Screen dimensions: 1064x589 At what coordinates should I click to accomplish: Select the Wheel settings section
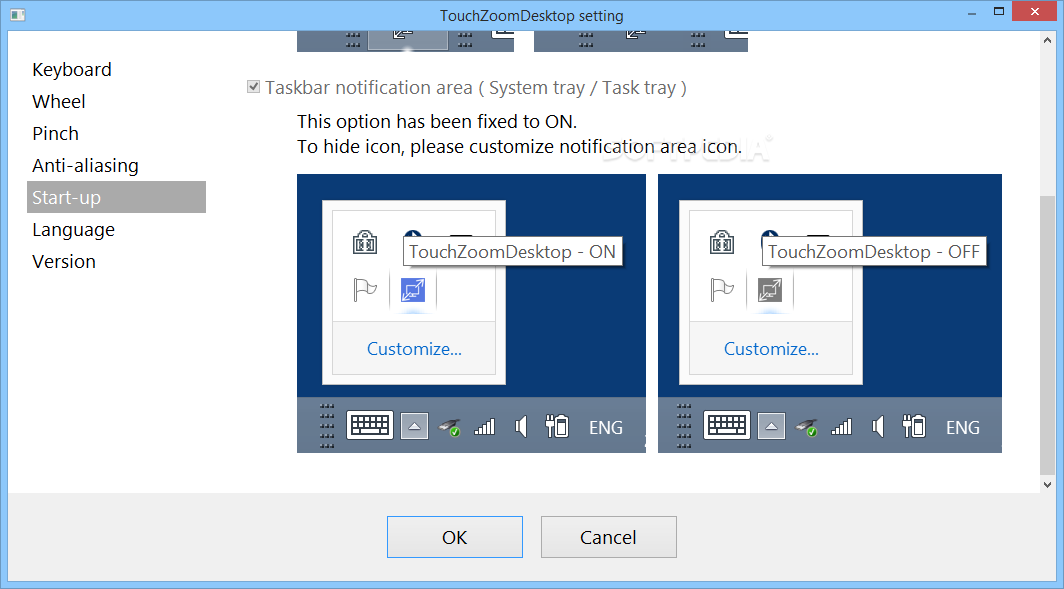59,101
